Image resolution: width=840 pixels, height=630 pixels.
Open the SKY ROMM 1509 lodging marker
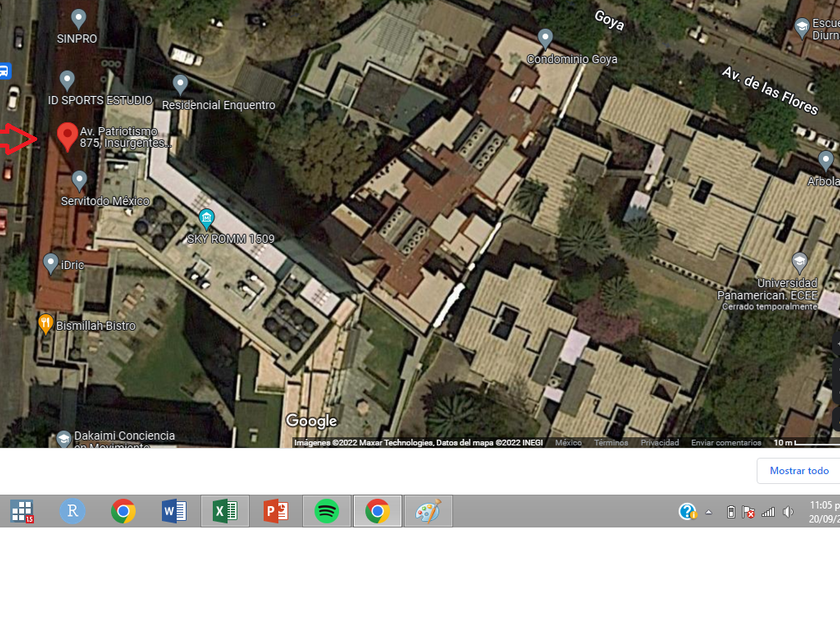207,218
